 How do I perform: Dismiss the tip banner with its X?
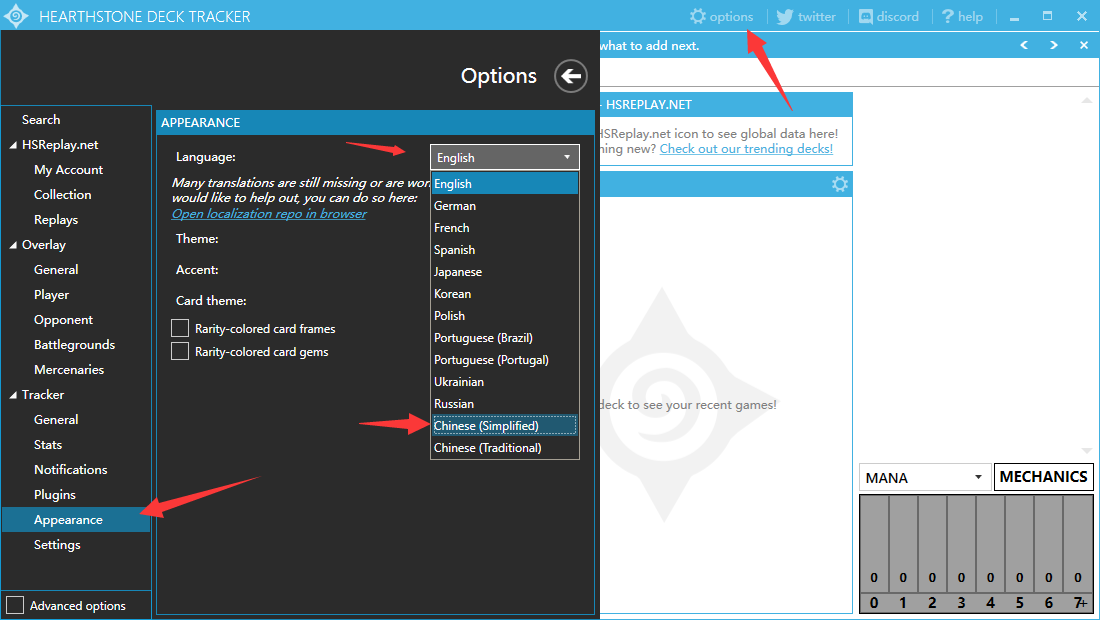point(1084,45)
